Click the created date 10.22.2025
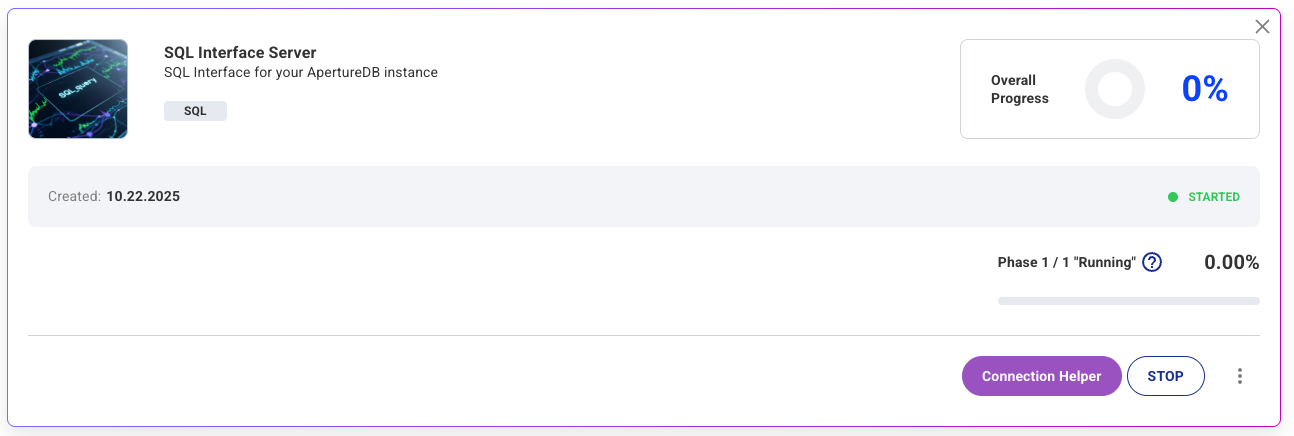This screenshot has width=1294, height=436. coord(143,197)
